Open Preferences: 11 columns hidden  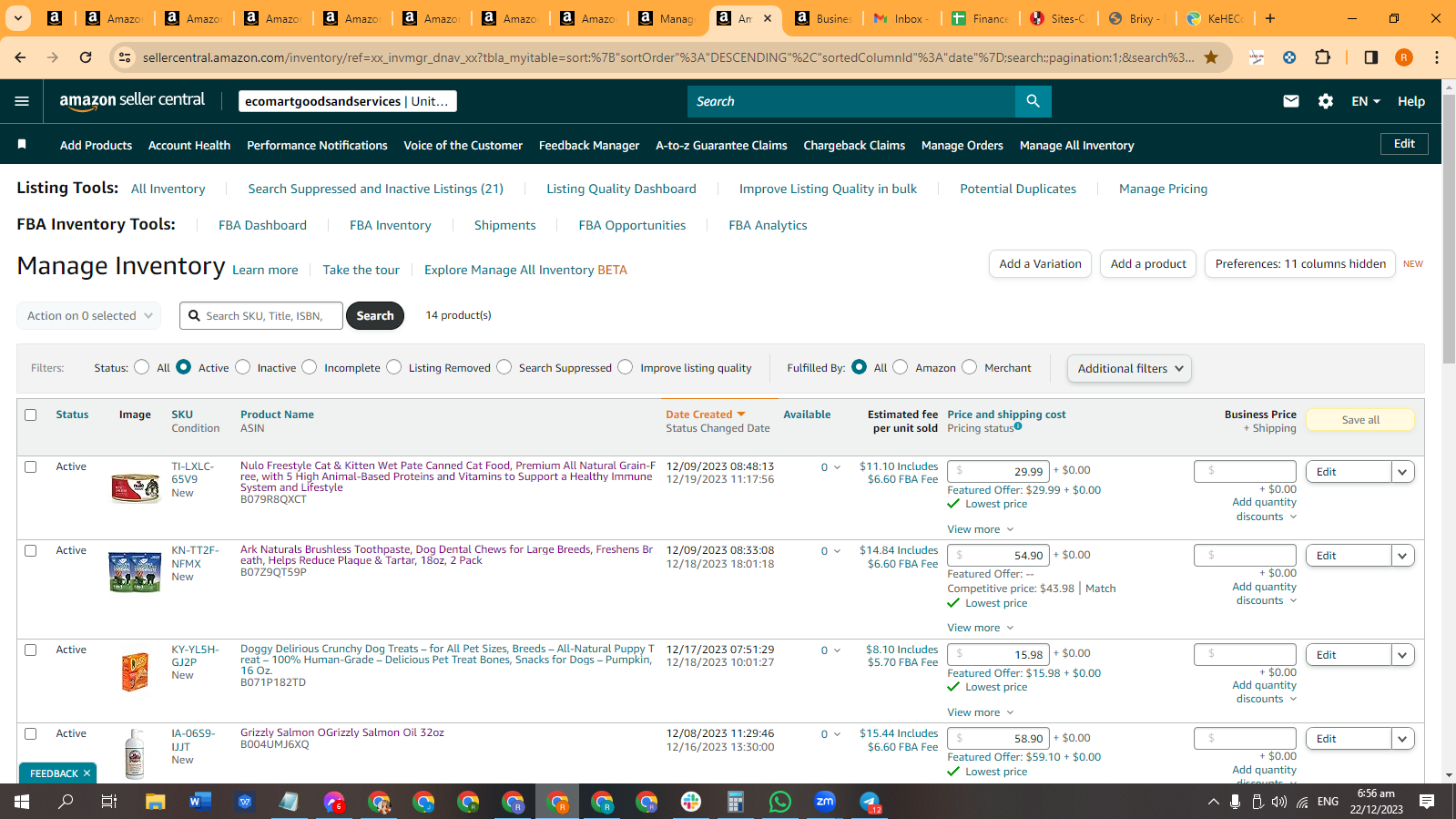pos(1300,264)
